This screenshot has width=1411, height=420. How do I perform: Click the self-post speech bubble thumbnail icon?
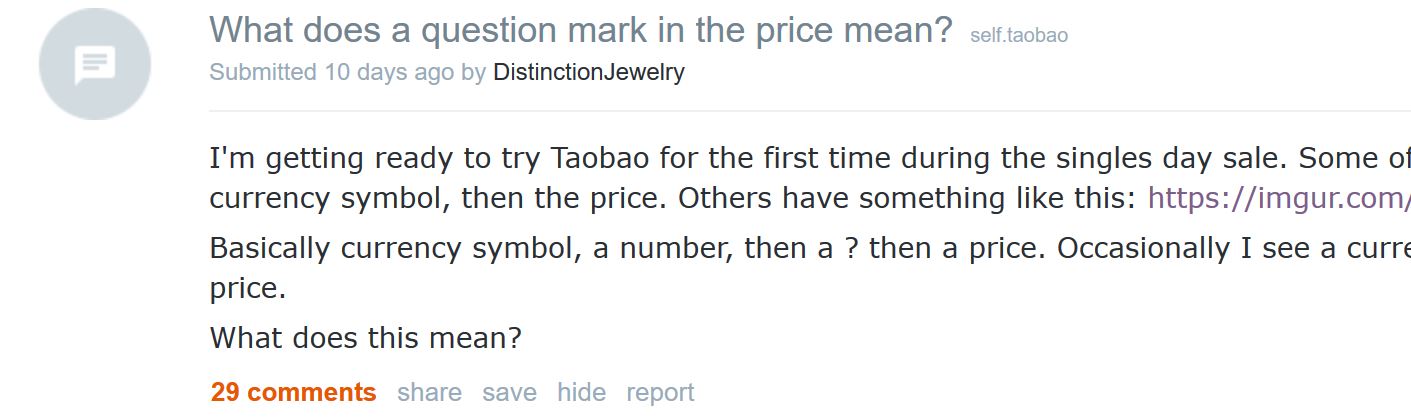(95, 64)
